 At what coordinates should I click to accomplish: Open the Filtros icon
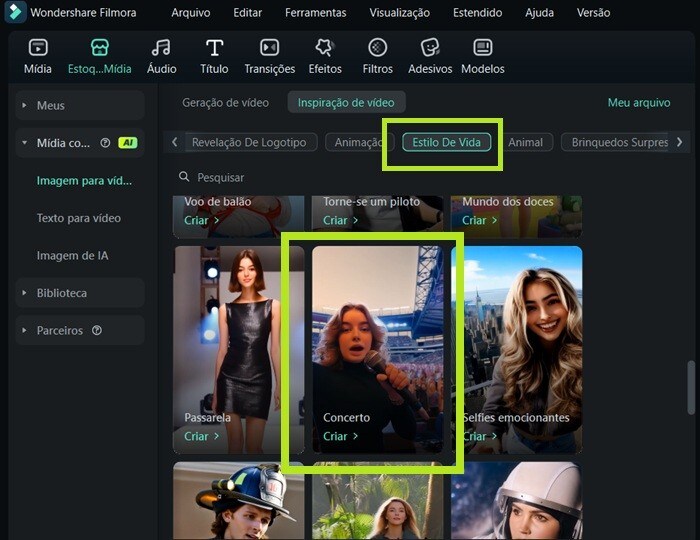pos(377,48)
